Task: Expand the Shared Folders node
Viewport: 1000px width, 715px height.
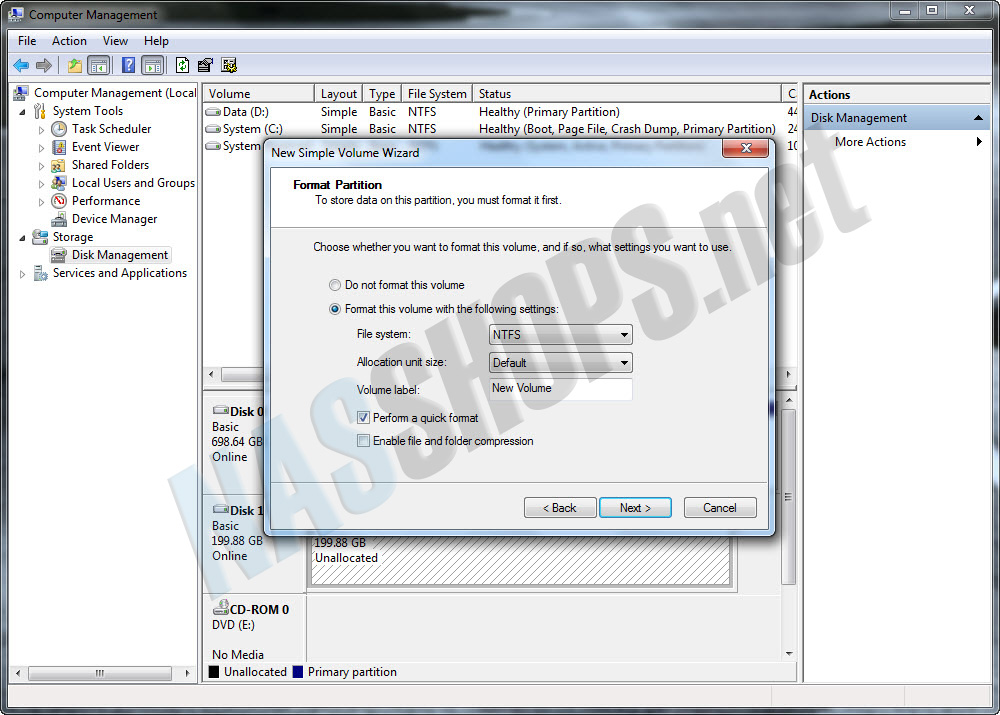Action: (41, 166)
